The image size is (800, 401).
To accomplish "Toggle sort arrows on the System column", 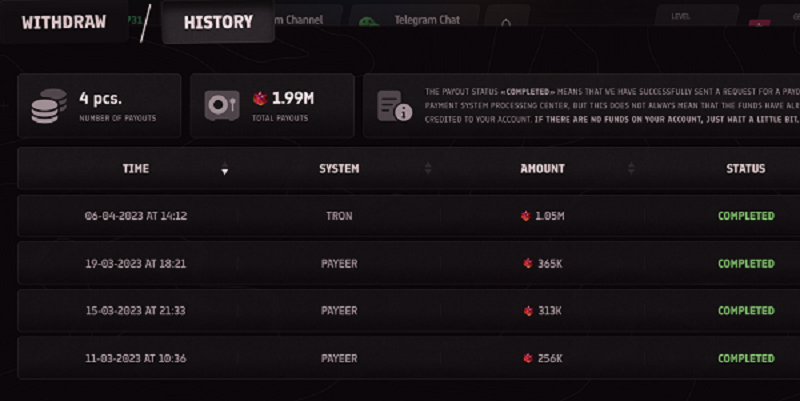I will 428,169.
